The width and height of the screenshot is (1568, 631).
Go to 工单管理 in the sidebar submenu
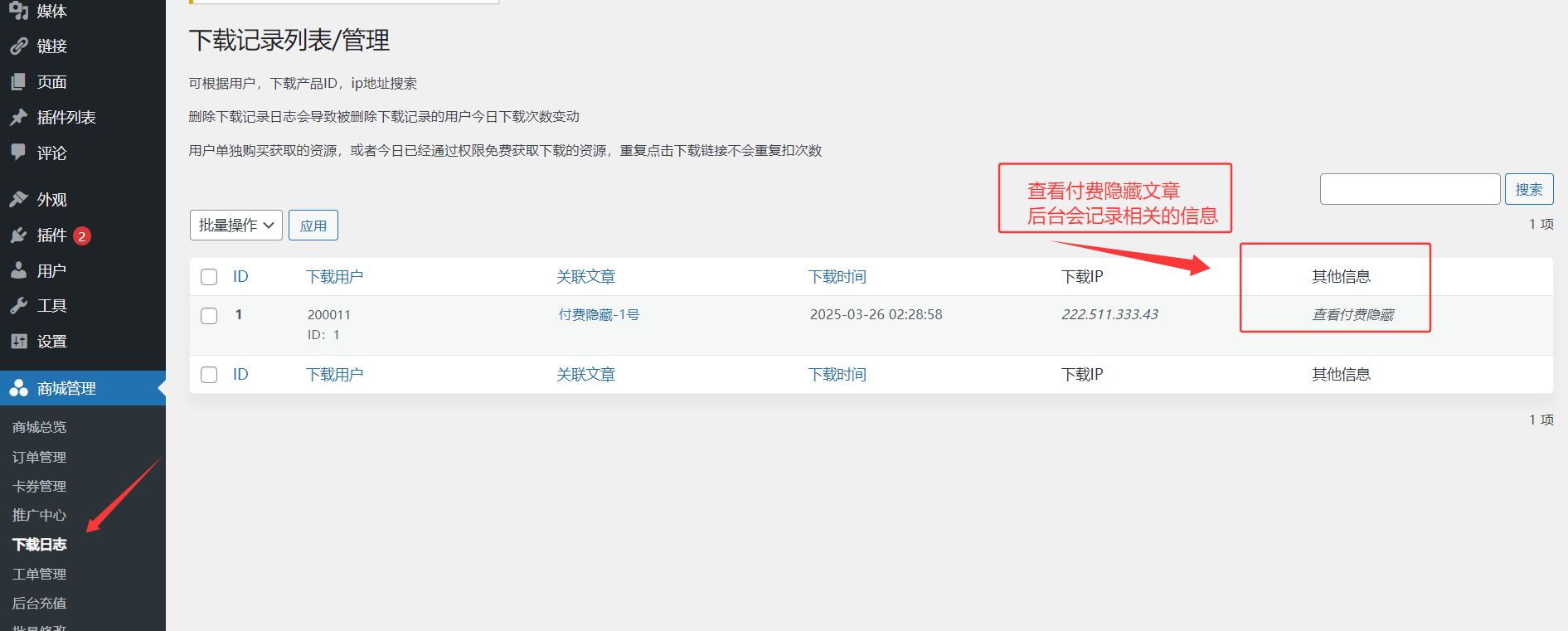pos(39,574)
